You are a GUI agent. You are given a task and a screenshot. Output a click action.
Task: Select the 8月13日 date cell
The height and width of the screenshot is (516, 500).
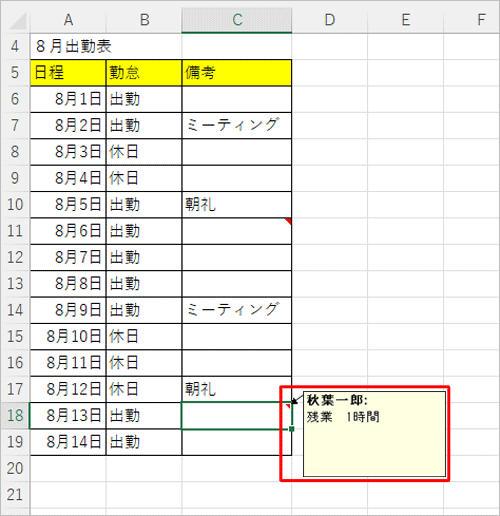68,416
